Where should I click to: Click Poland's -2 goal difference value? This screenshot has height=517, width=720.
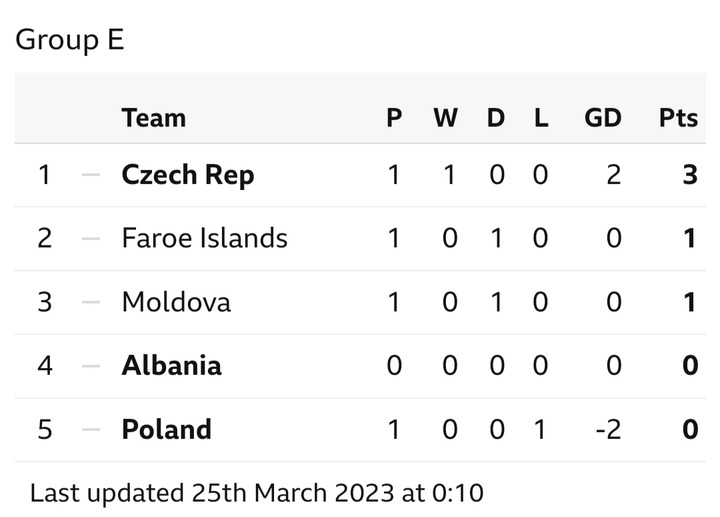coord(608,430)
